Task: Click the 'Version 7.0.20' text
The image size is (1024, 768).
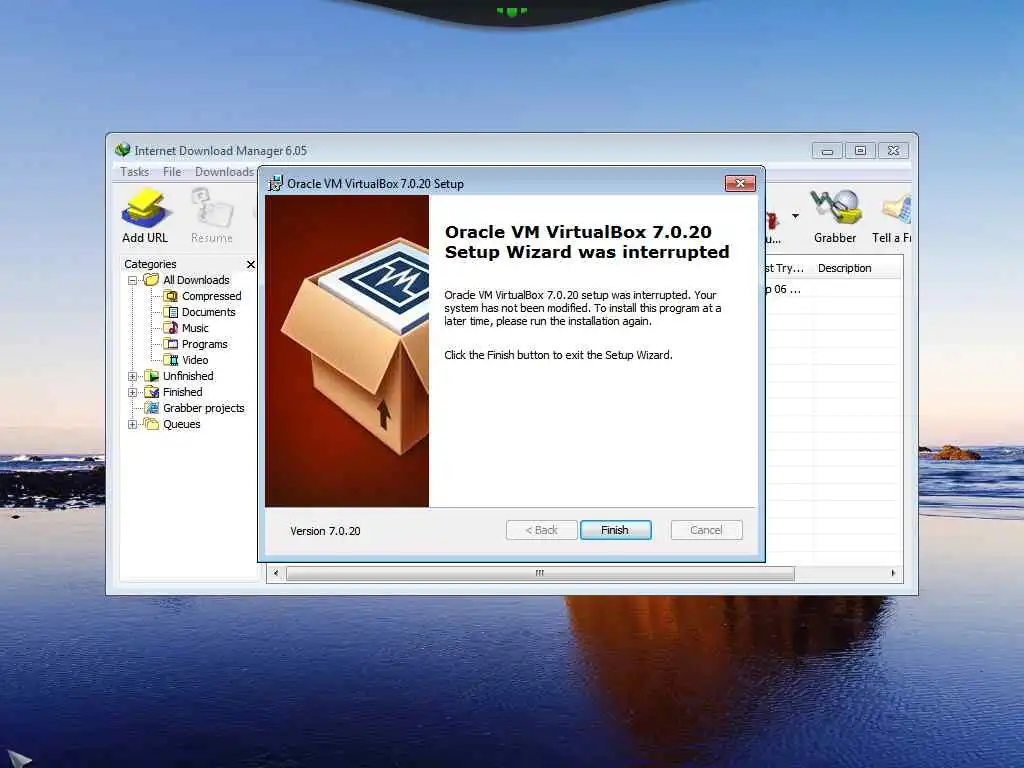Action: [325, 531]
